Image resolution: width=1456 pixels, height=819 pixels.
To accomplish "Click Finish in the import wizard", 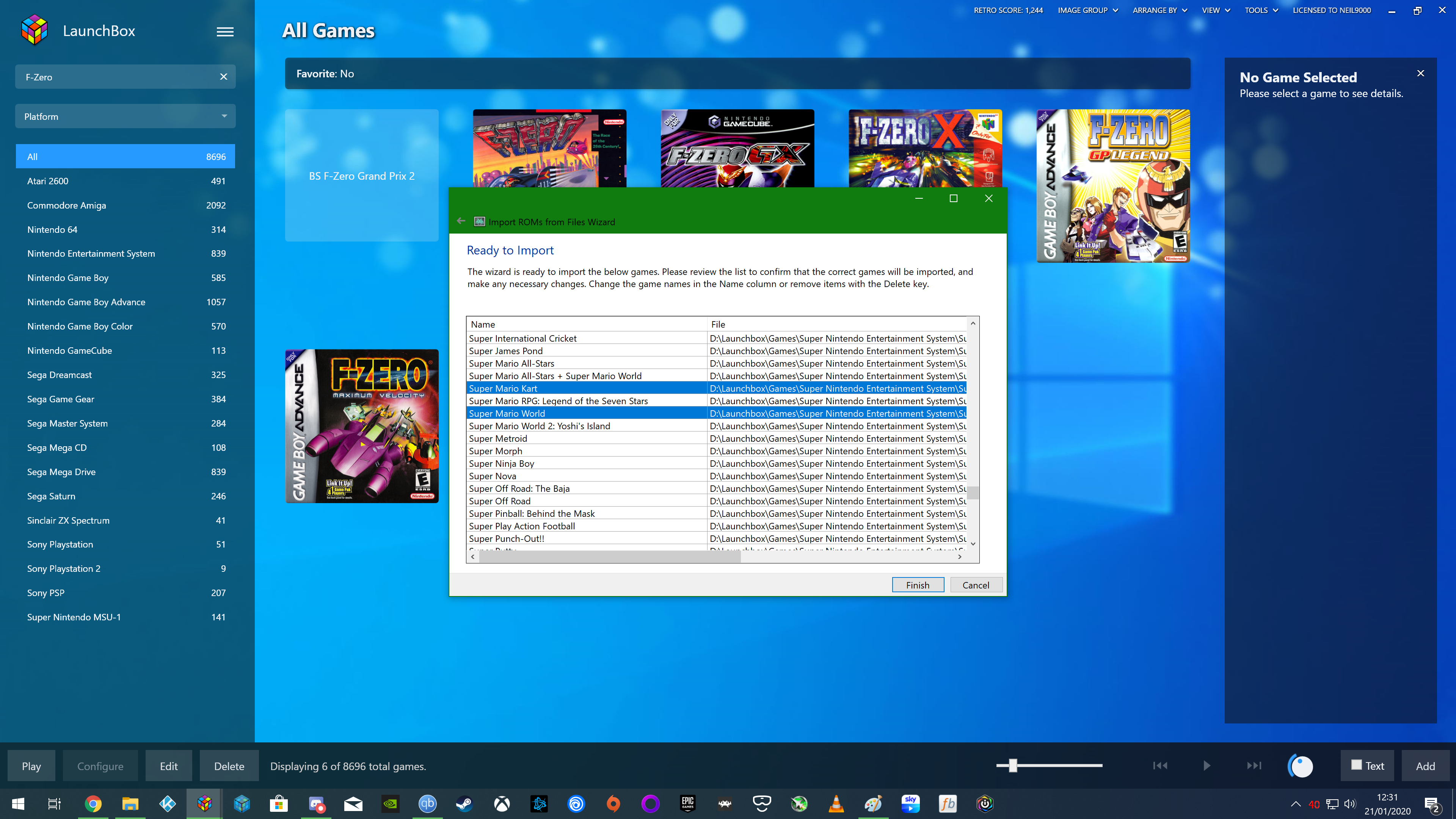I will pyautogui.click(x=917, y=585).
